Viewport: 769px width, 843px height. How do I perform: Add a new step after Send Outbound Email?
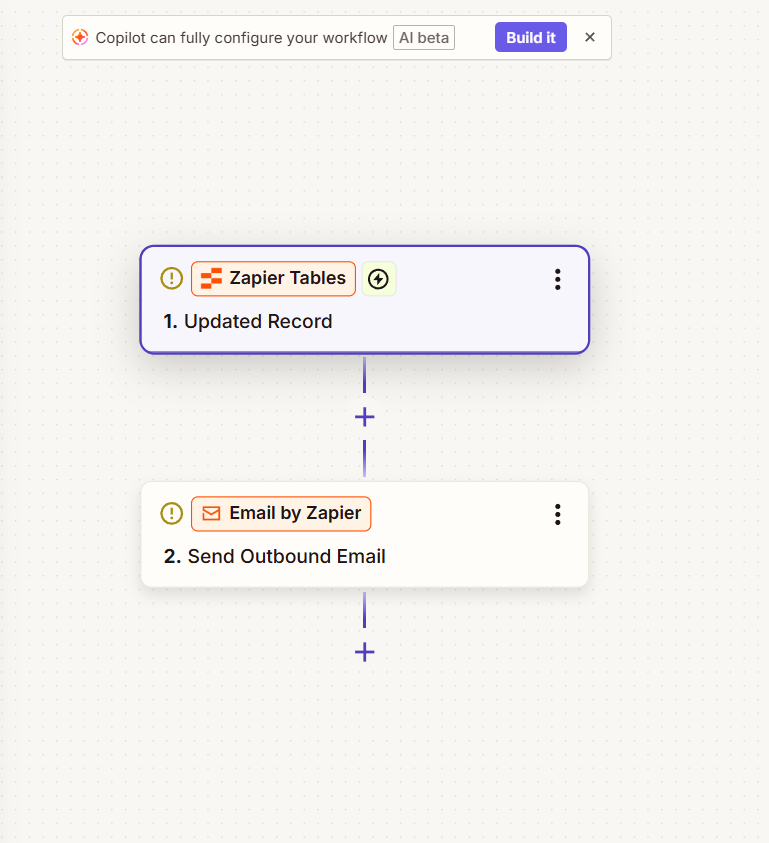(364, 652)
